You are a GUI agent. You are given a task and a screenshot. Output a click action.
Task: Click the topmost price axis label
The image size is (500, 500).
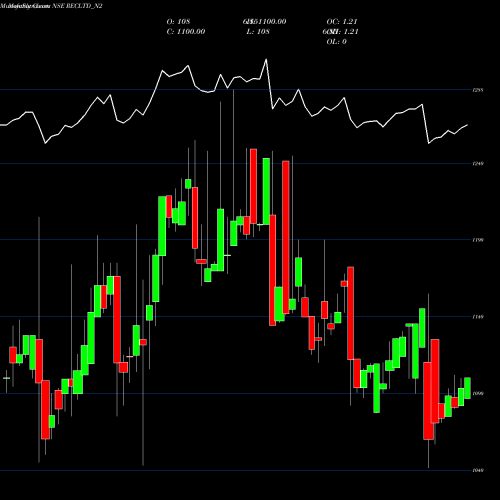click(x=478, y=90)
